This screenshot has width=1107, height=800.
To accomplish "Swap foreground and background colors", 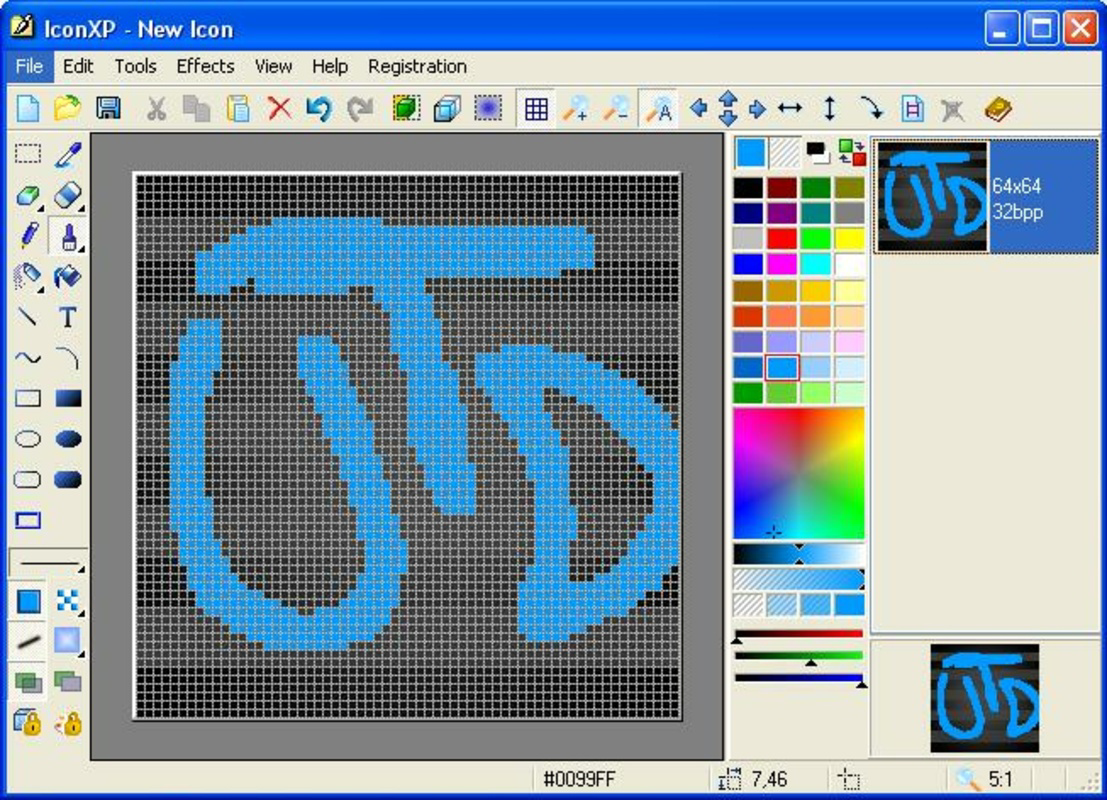I will tap(852, 152).
